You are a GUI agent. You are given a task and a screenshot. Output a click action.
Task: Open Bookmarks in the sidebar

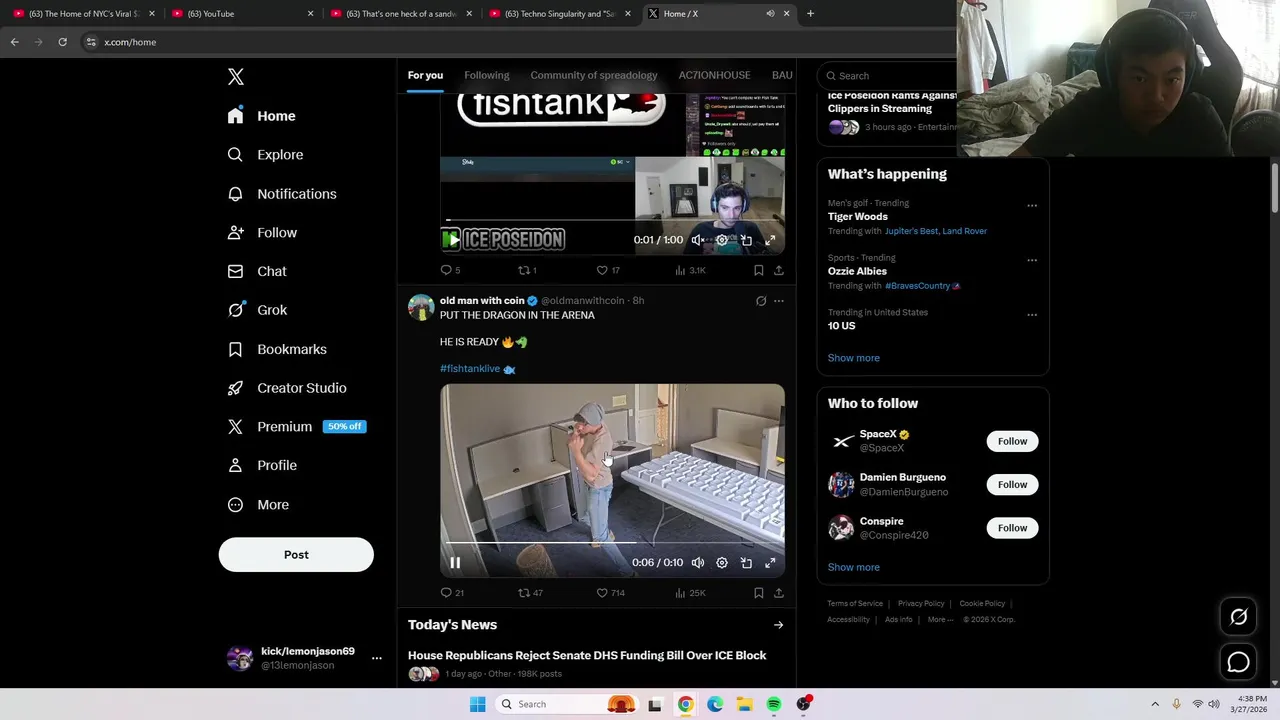click(x=277, y=349)
